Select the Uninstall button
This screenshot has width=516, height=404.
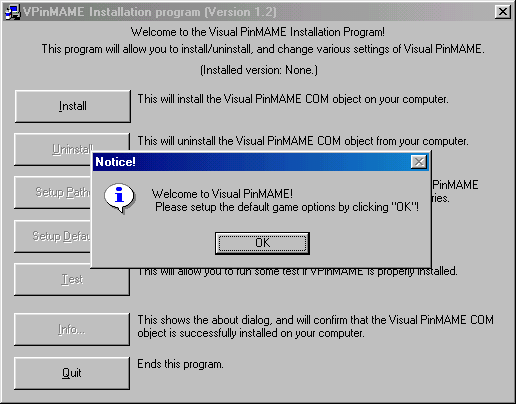[x=53, y=149]
